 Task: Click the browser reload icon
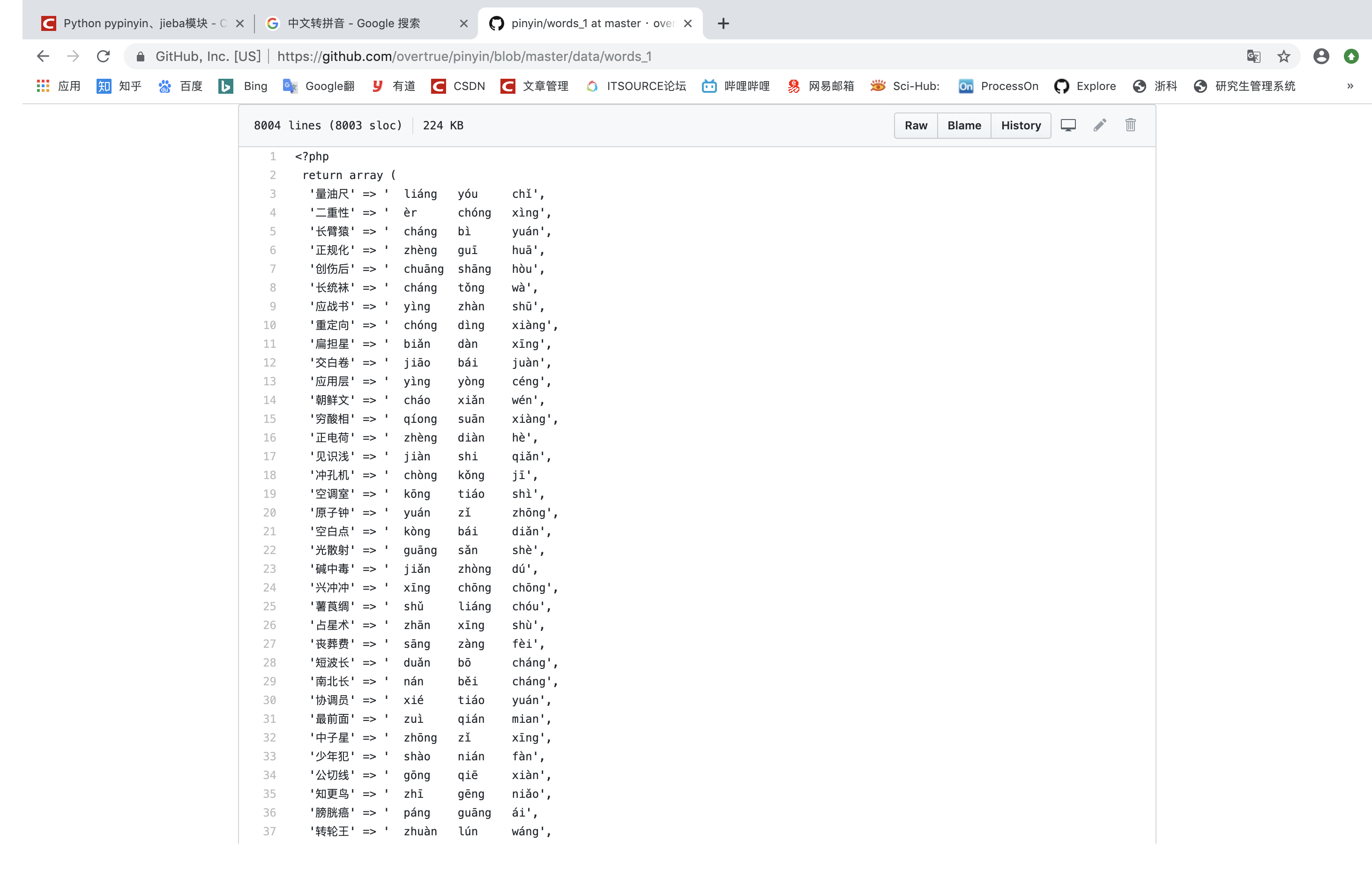pos(103,56)
